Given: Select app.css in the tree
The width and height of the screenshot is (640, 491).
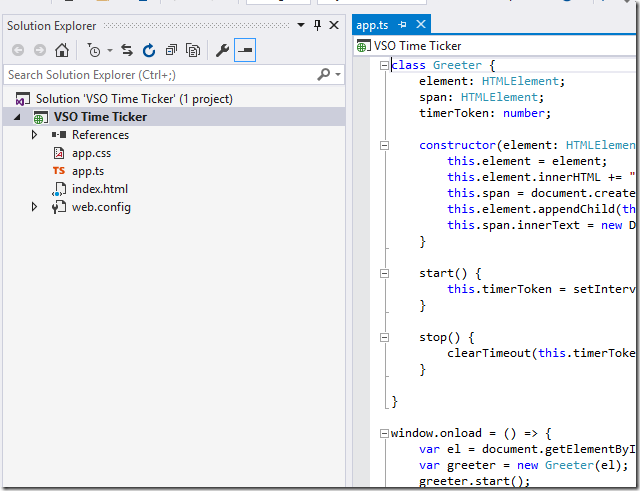Looking at the screenshot, I should pos(90,153).
